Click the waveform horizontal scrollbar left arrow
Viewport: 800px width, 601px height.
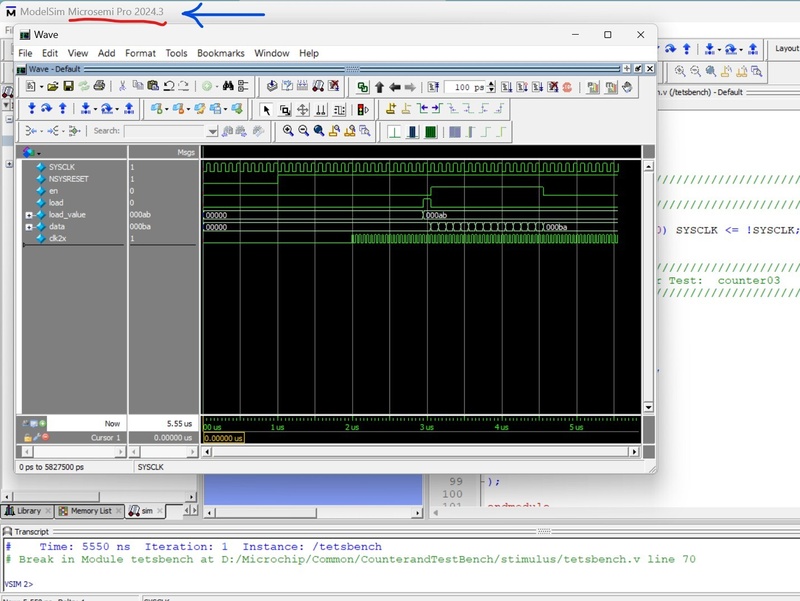coord(207,451)
